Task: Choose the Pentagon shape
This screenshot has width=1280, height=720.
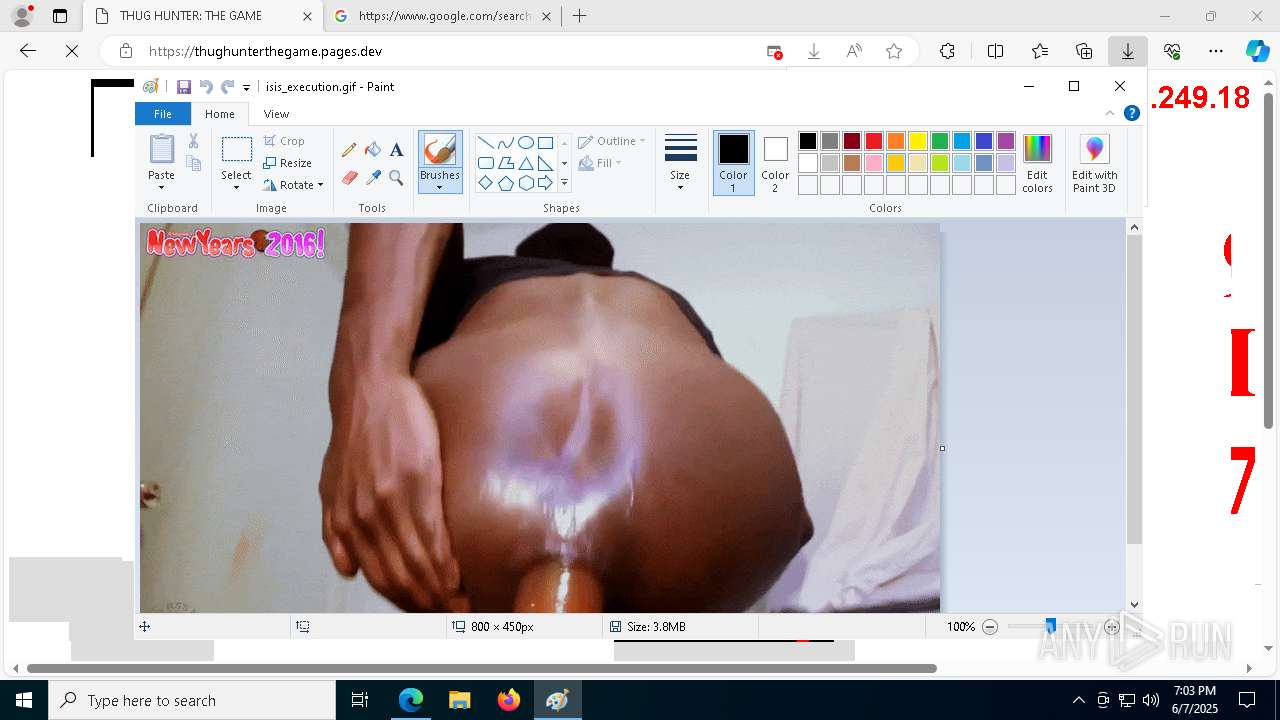Action: point(505,183)
